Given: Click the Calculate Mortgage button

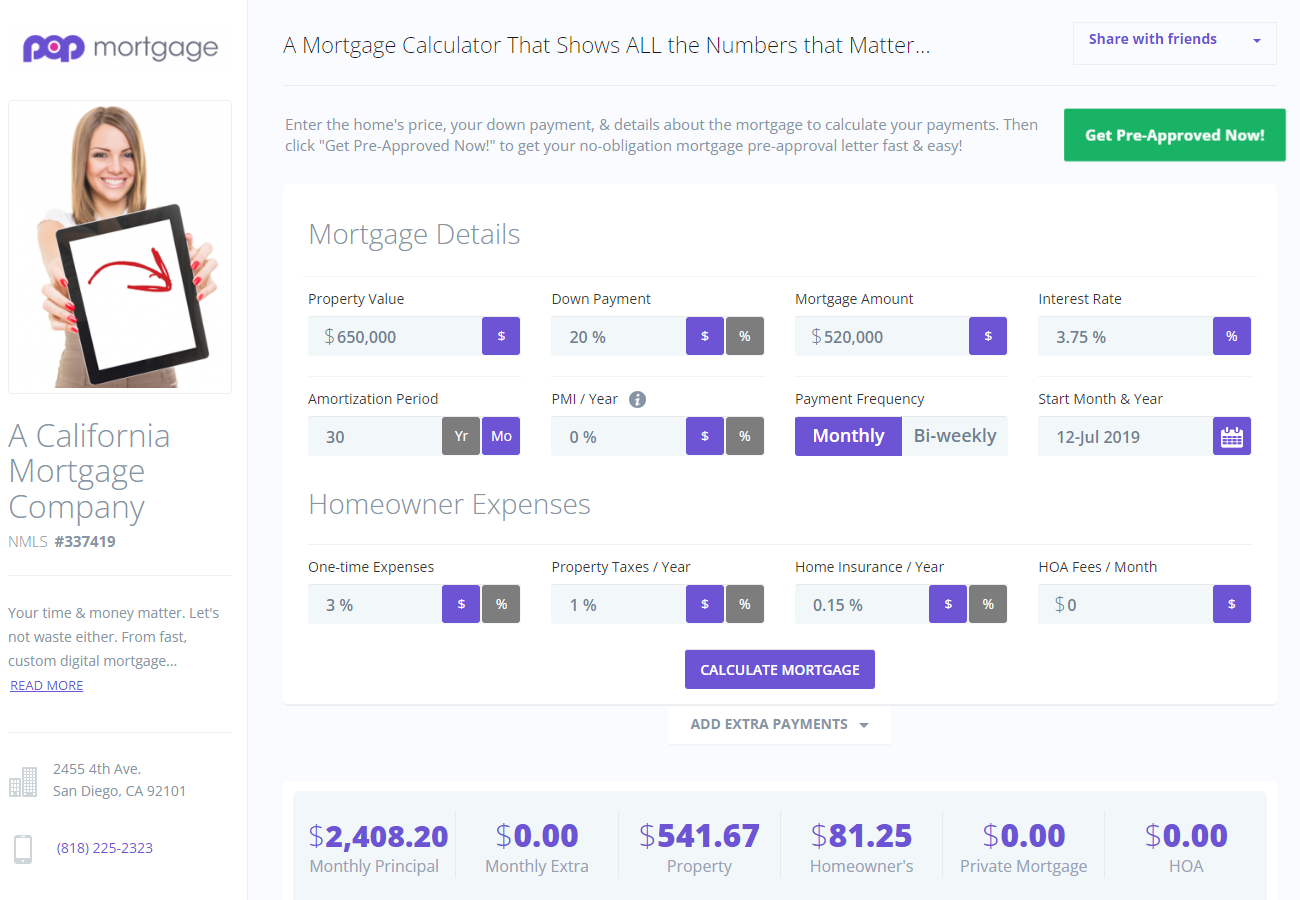Looking at the screenshot, I should point(780,670).
